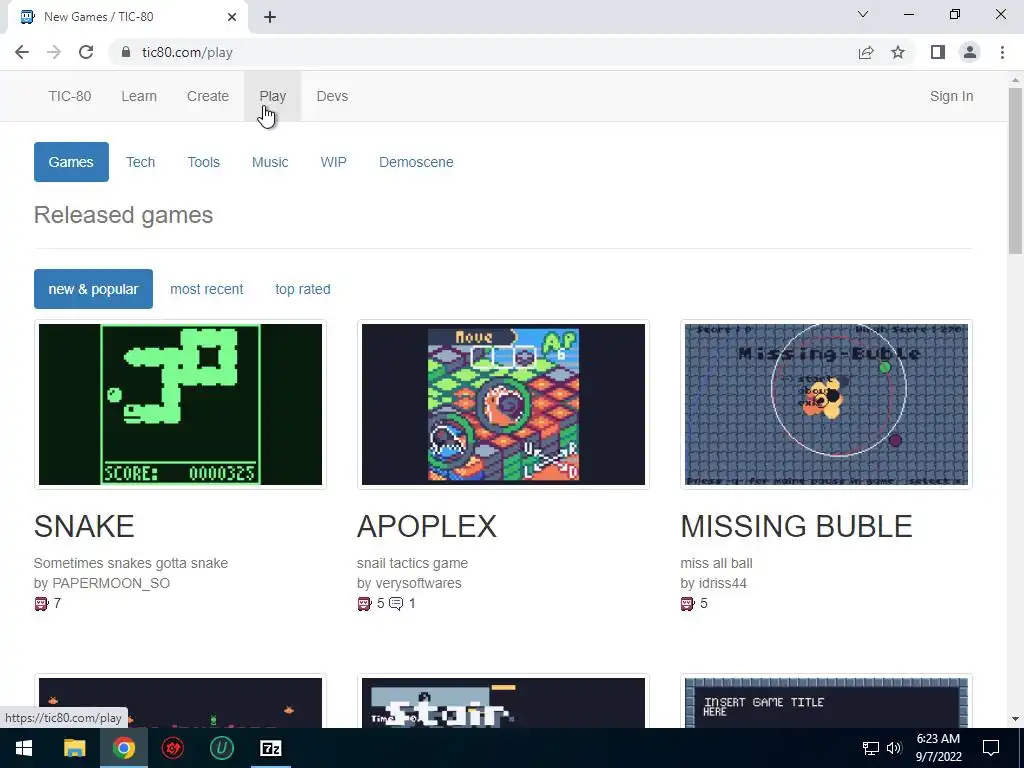
Task: Switch to the Tech category tab
Action: click(x=140, y=162)
